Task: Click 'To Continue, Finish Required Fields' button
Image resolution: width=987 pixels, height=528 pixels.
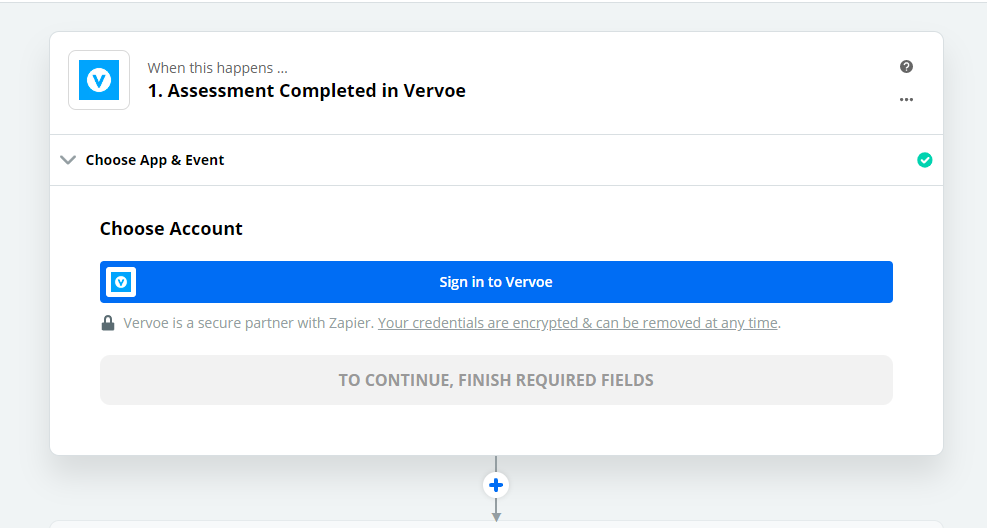Action: [496, 380]
